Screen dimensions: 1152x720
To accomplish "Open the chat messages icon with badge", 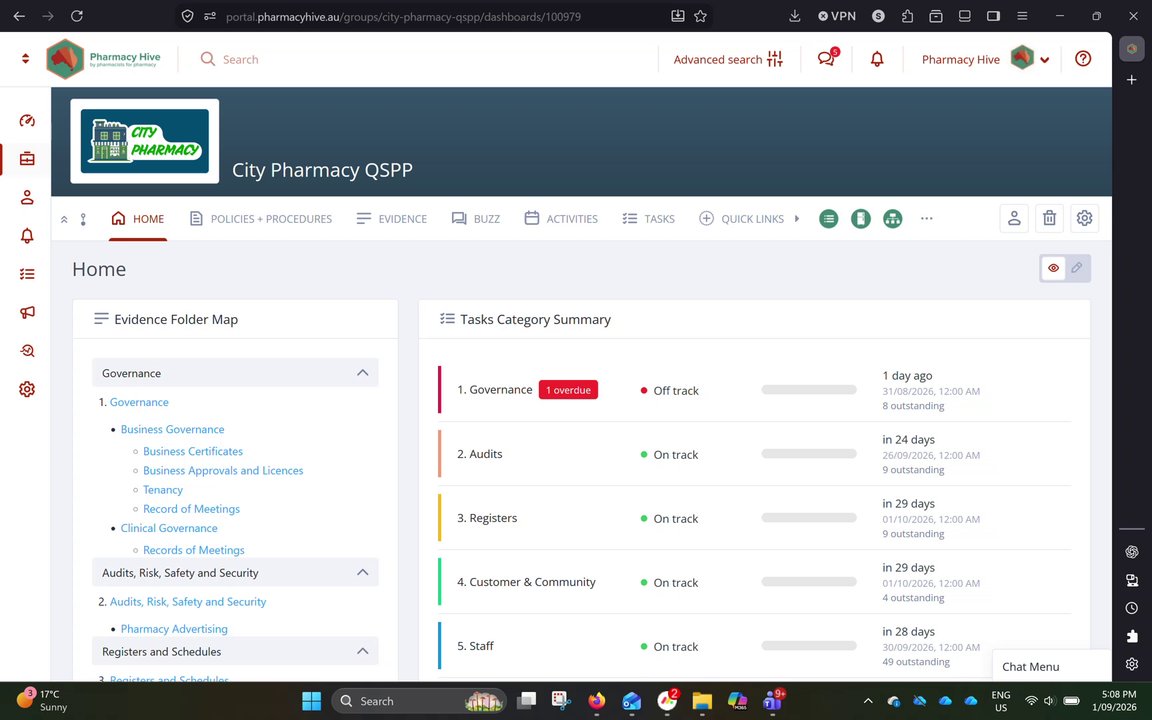I will pos(827,59).
